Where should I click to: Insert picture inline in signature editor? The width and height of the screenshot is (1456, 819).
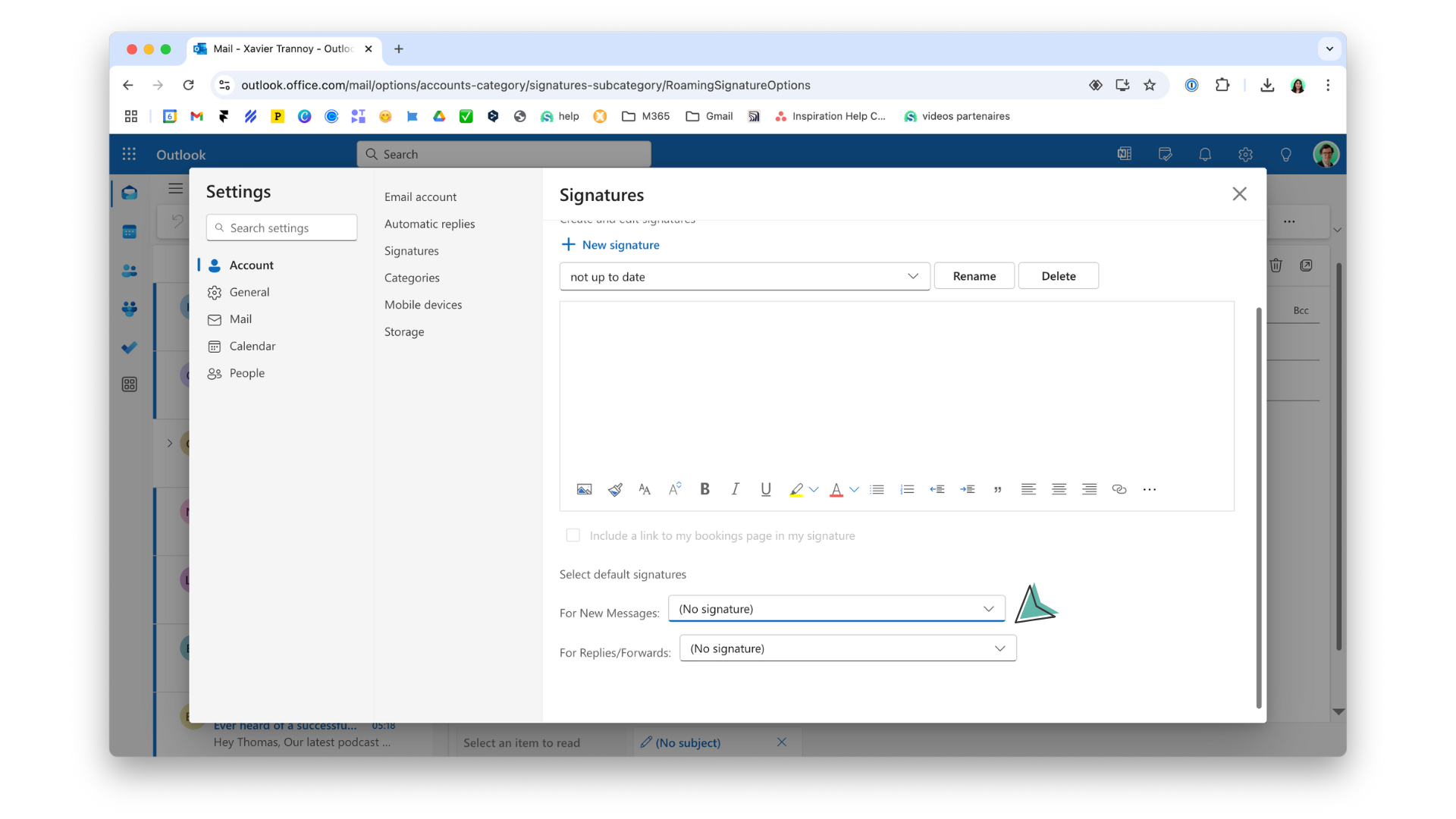coord(584,489)
